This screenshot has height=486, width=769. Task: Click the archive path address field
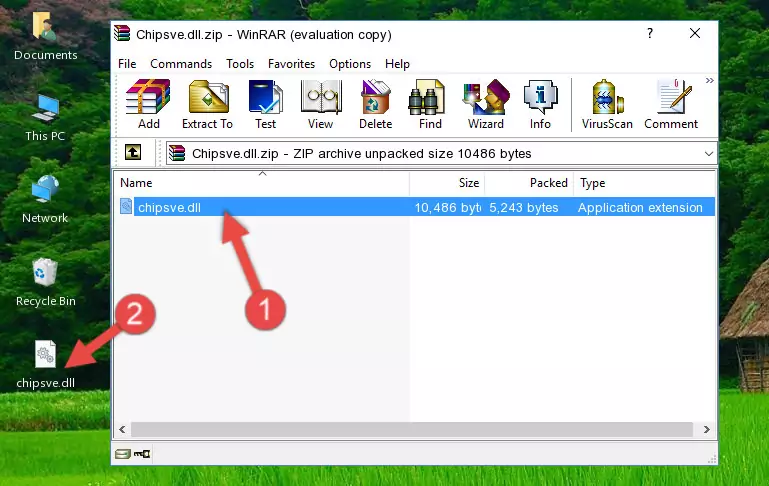pyautogui.click(x=441, y=153)
